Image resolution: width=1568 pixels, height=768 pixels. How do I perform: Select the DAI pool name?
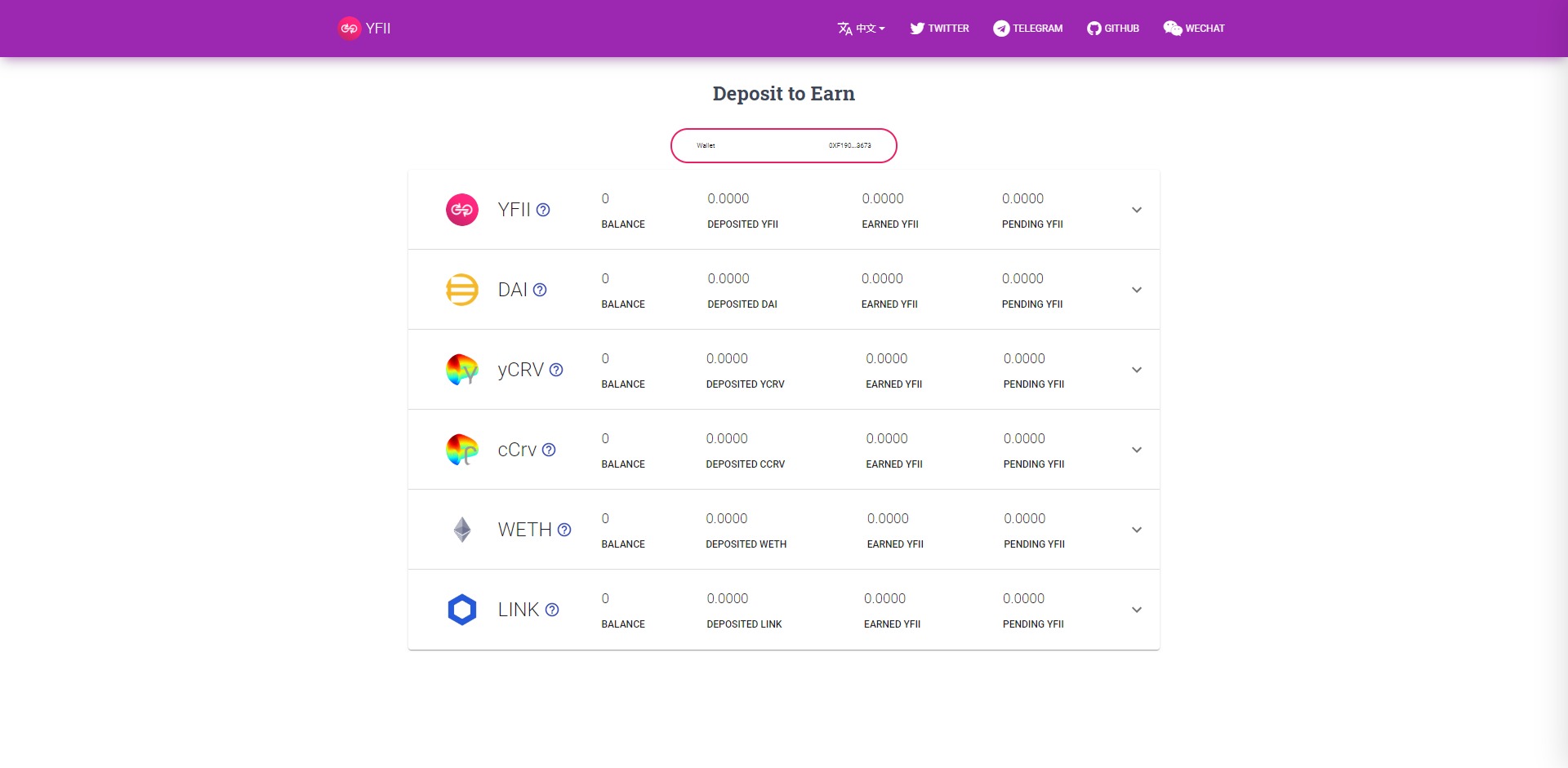pyautogui.click(x=513, y=290)
